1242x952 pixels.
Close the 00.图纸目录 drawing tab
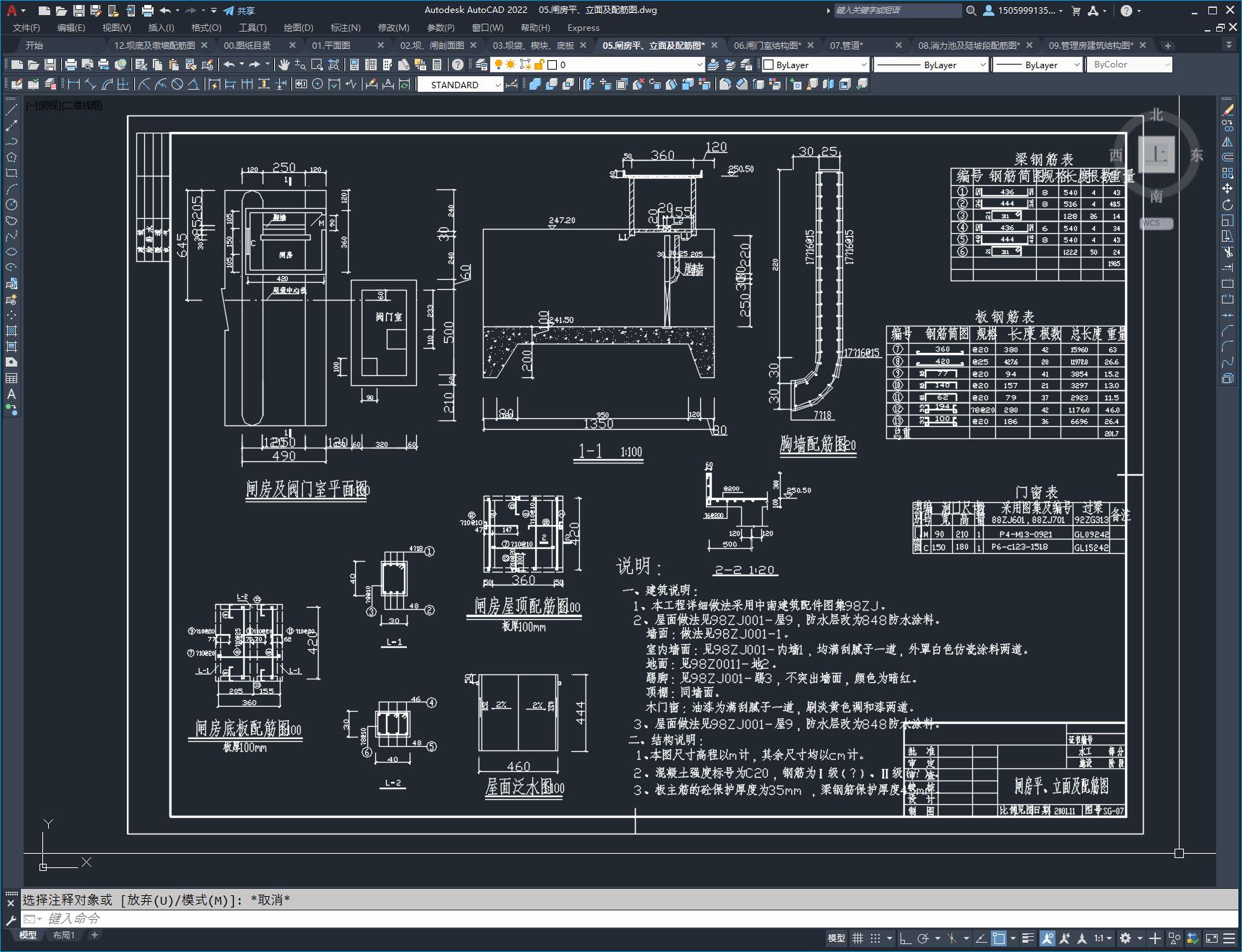click(x=292, y=45)
